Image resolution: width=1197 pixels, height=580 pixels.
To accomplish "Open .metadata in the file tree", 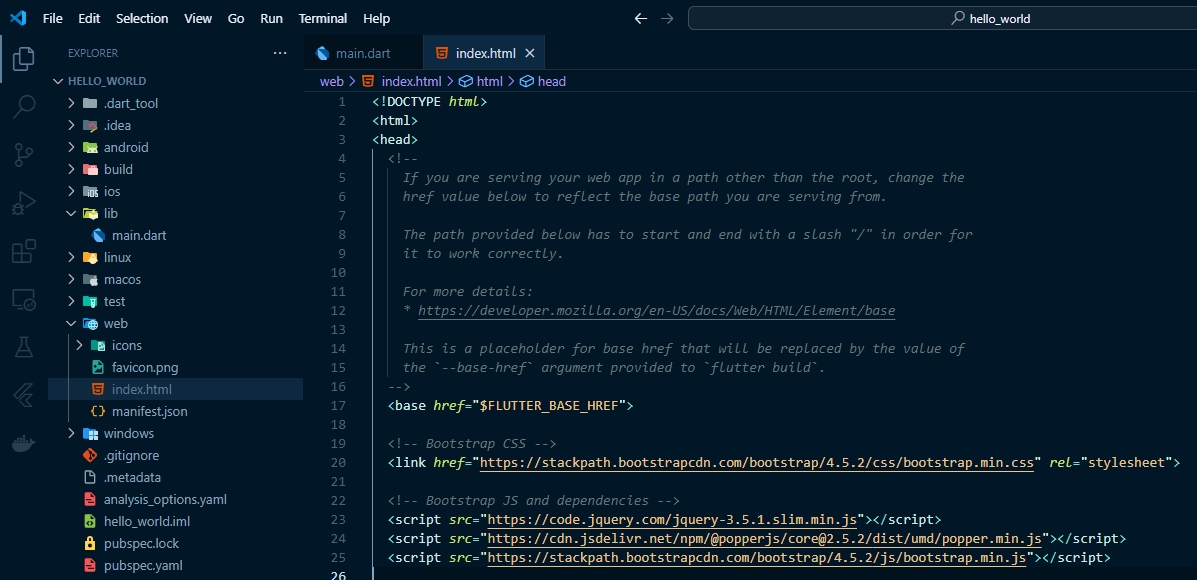I will coord(132,478).
